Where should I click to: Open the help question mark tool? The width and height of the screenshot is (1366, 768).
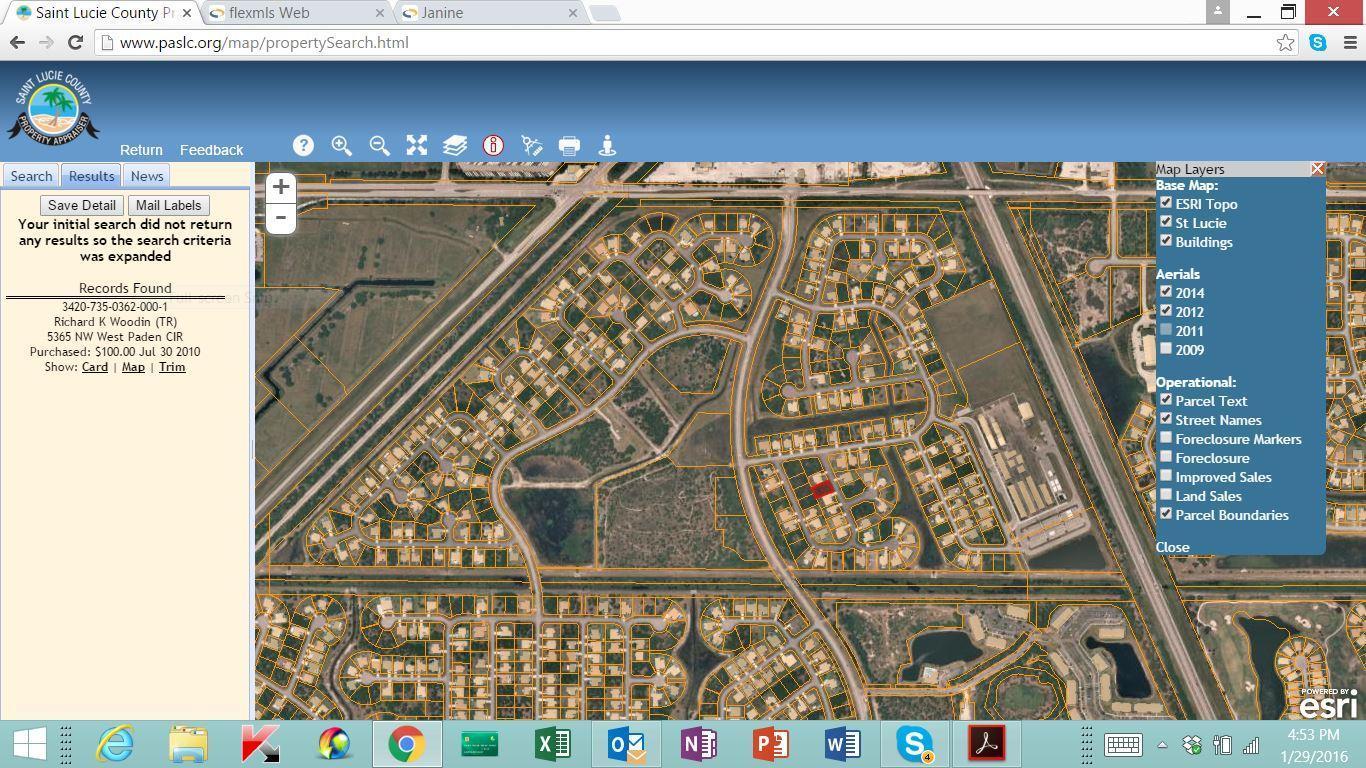tap(303, 146)
